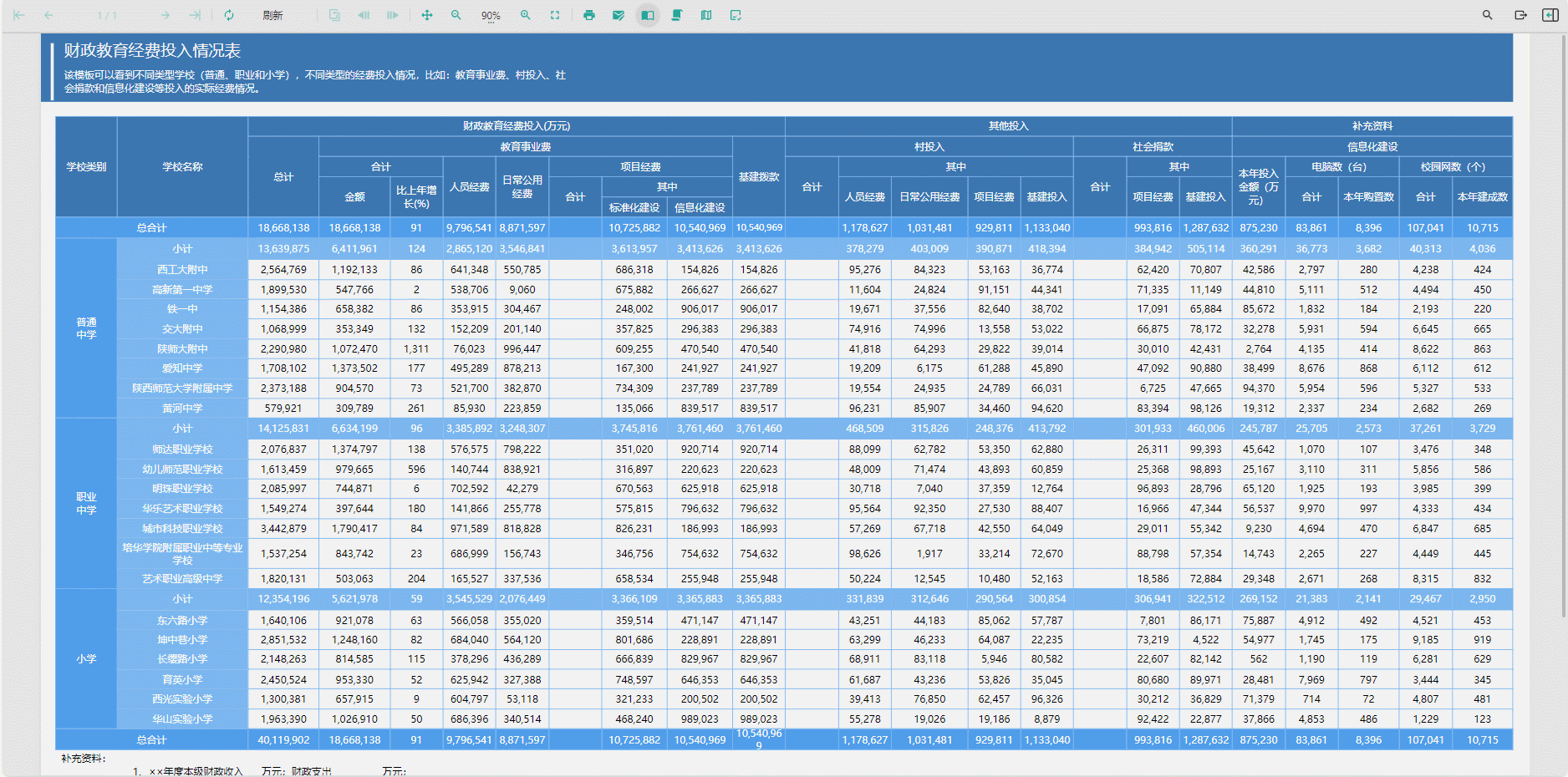1568x777 pixels.
Task: Switch to continuous scroll view
Action: [677, 15]
